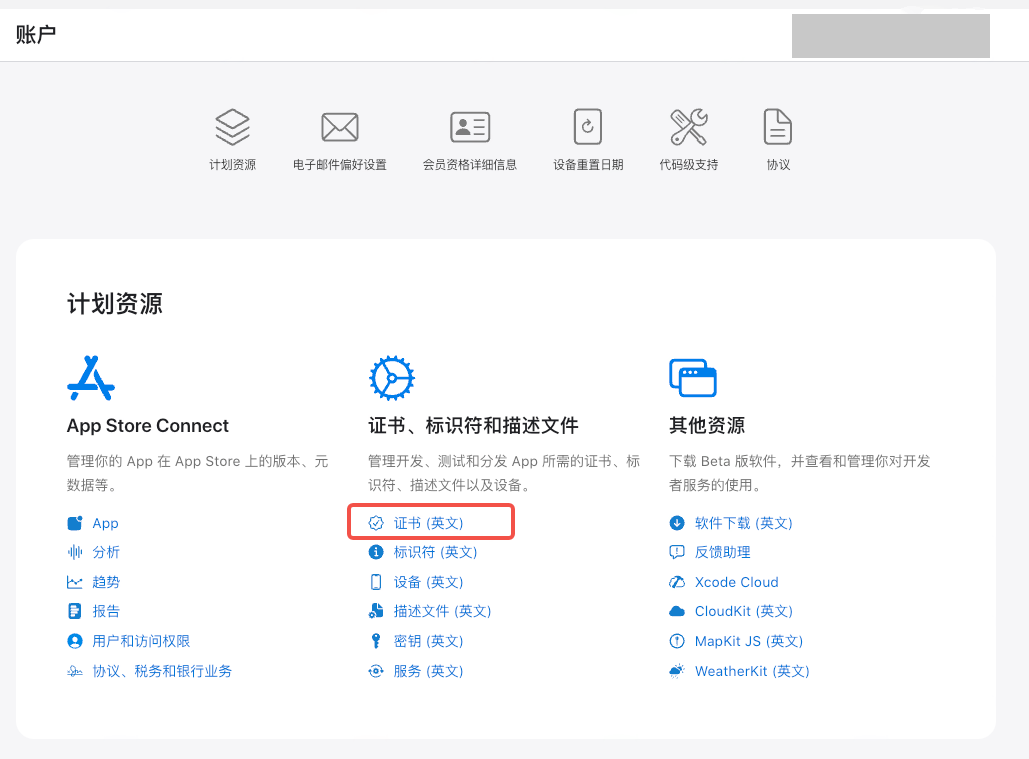Open the 证书 (英文) link
The height and width of the screenshot is (759, 1029).
[429, 523]
